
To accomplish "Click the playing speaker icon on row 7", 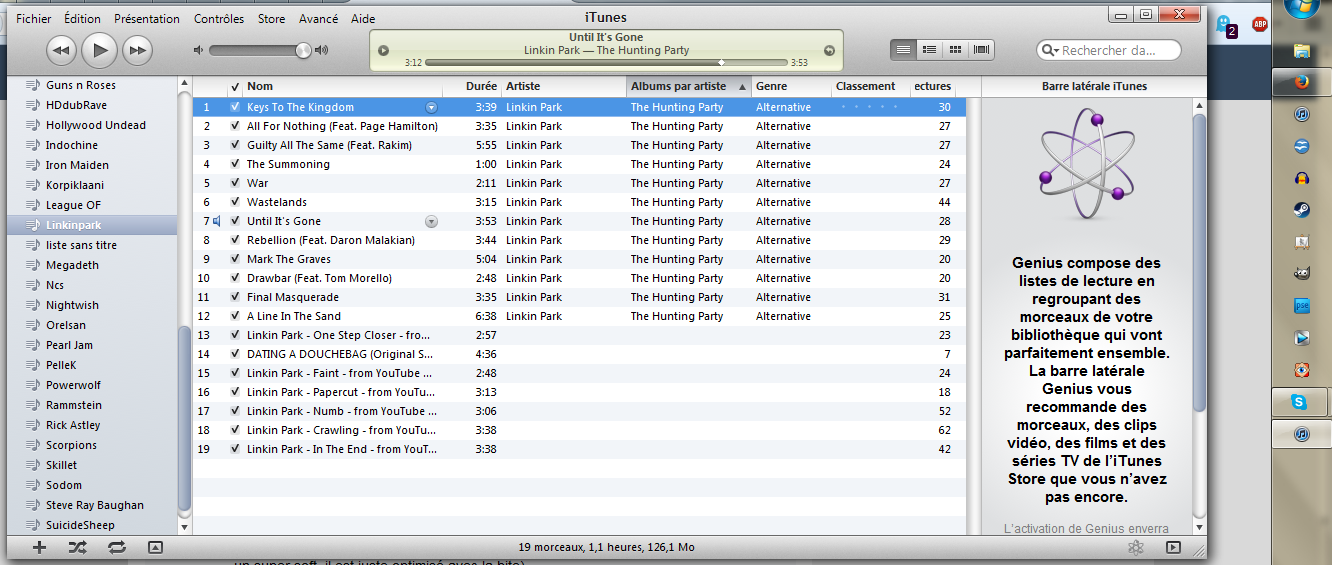I will [x=217, y=221].
